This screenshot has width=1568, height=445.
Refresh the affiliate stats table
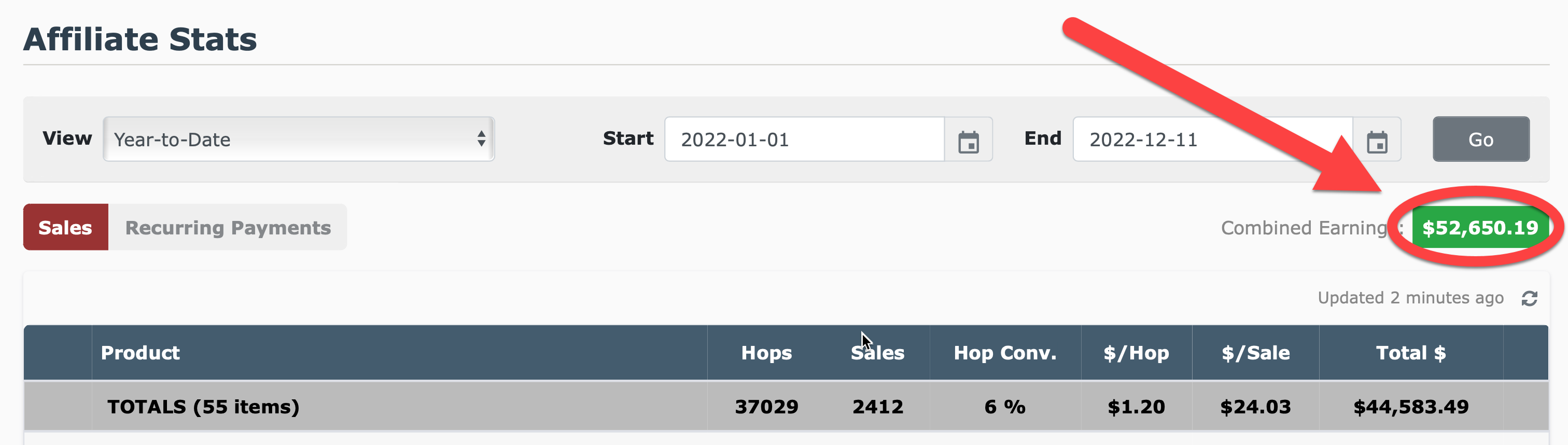(x=1530, y=298)
